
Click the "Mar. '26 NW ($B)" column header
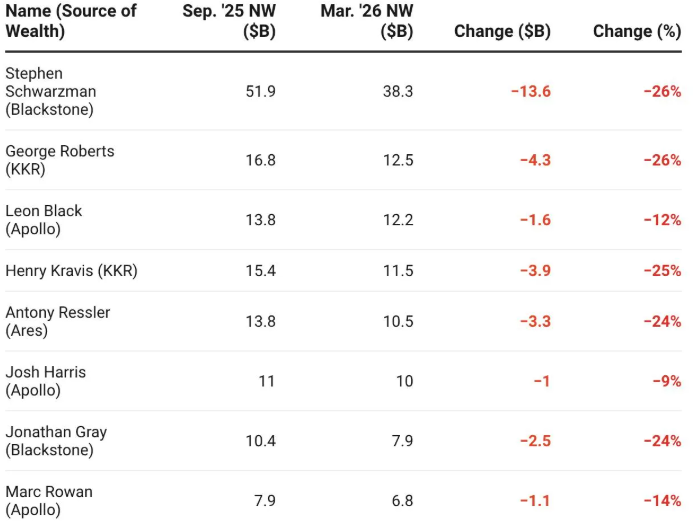click(x=367, y=21)
